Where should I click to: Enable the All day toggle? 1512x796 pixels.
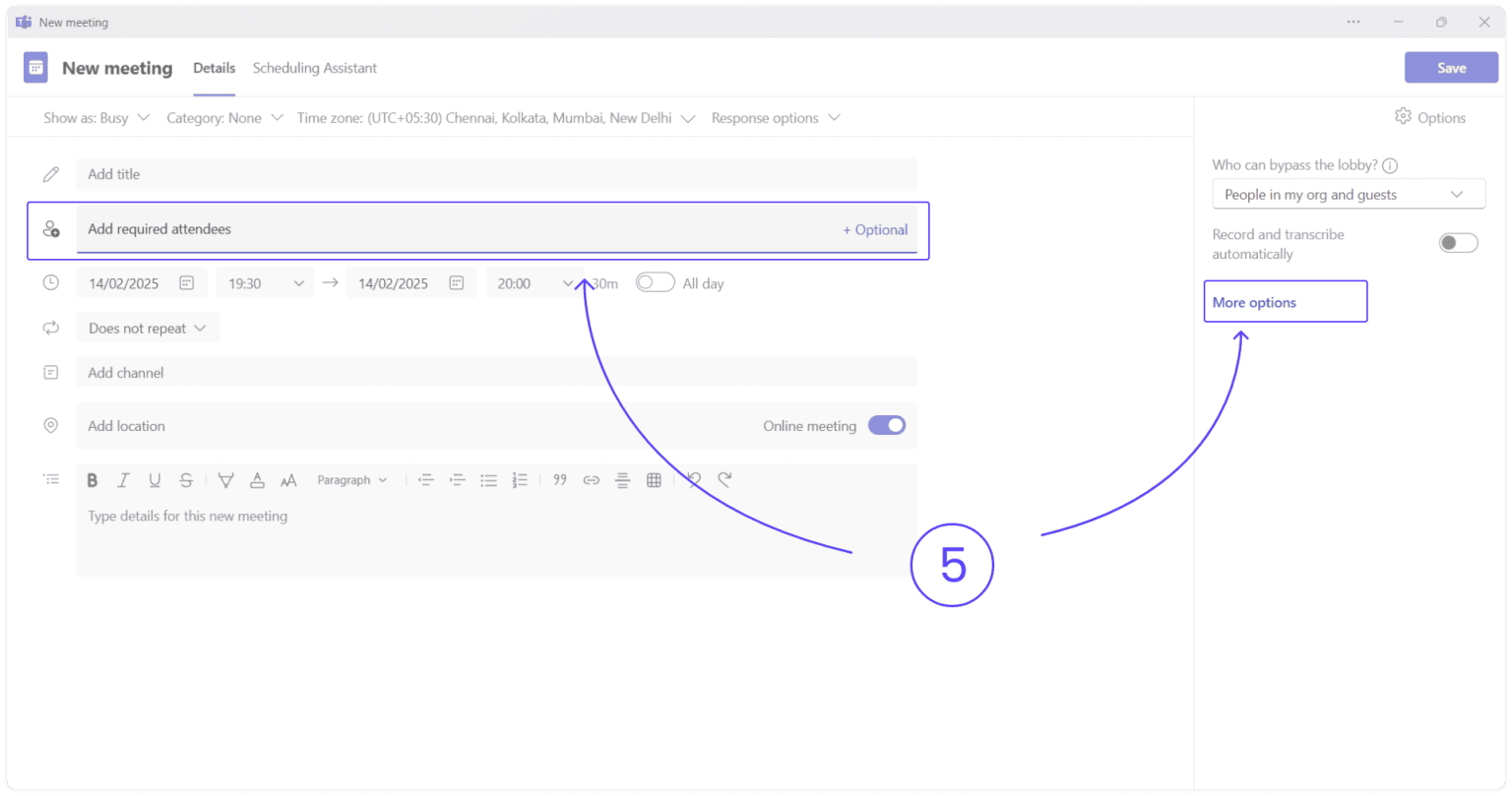[x=655, y=281]
